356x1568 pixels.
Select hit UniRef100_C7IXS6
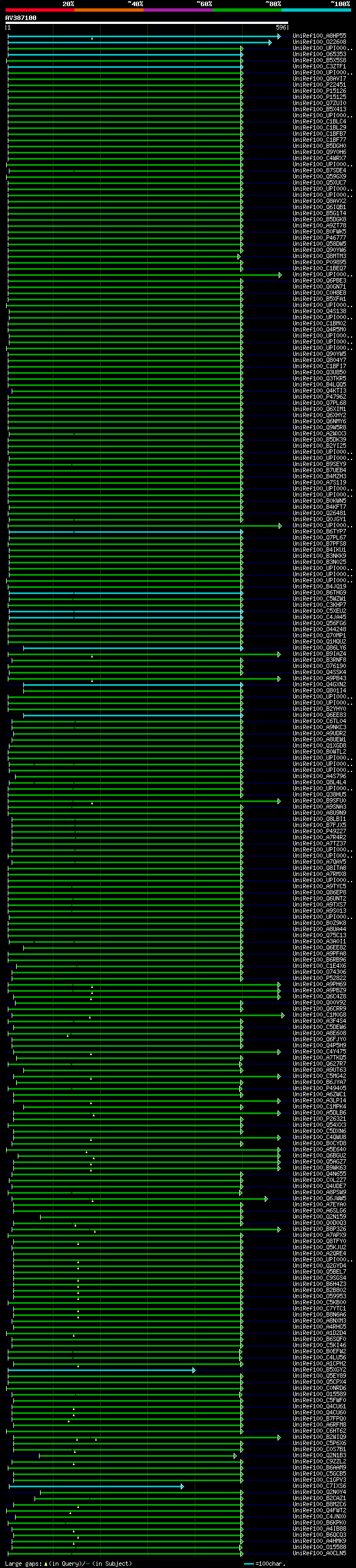[x=319, y=1486]
